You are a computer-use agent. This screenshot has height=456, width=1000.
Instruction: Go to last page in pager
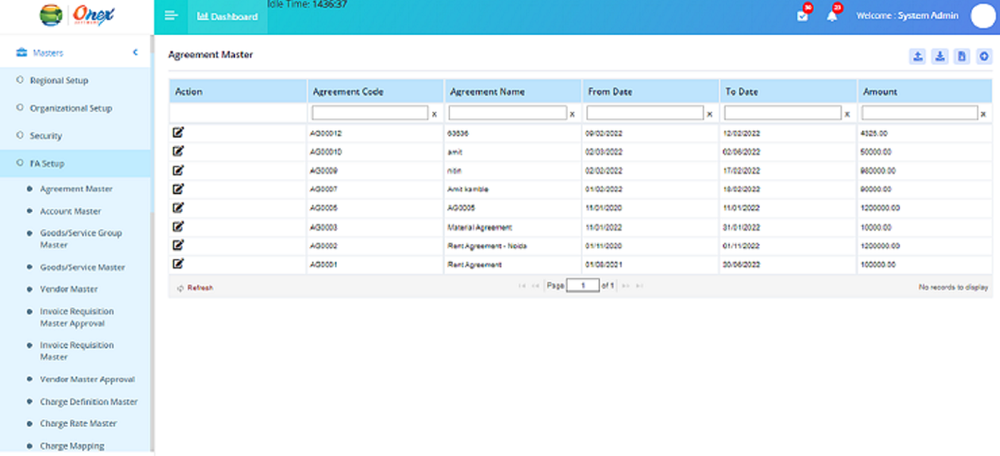point(640,286)
